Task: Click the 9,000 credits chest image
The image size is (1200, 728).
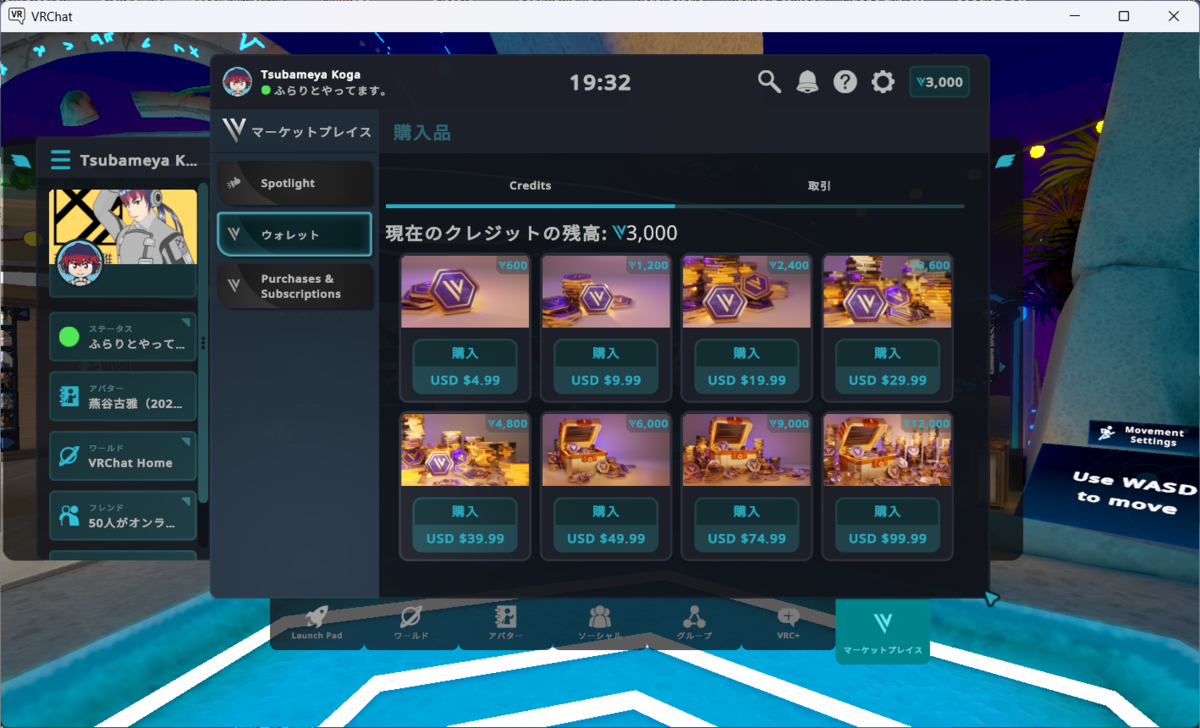Action: [747, 450]
